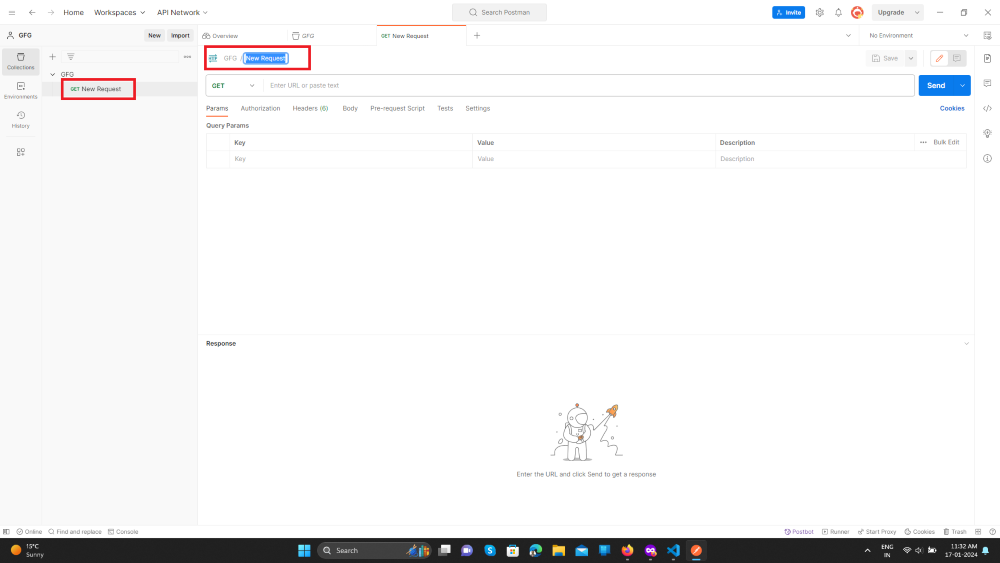Viewport: 1000px width, 563px height.
Task: Click the Invite button
Action: 788,12
